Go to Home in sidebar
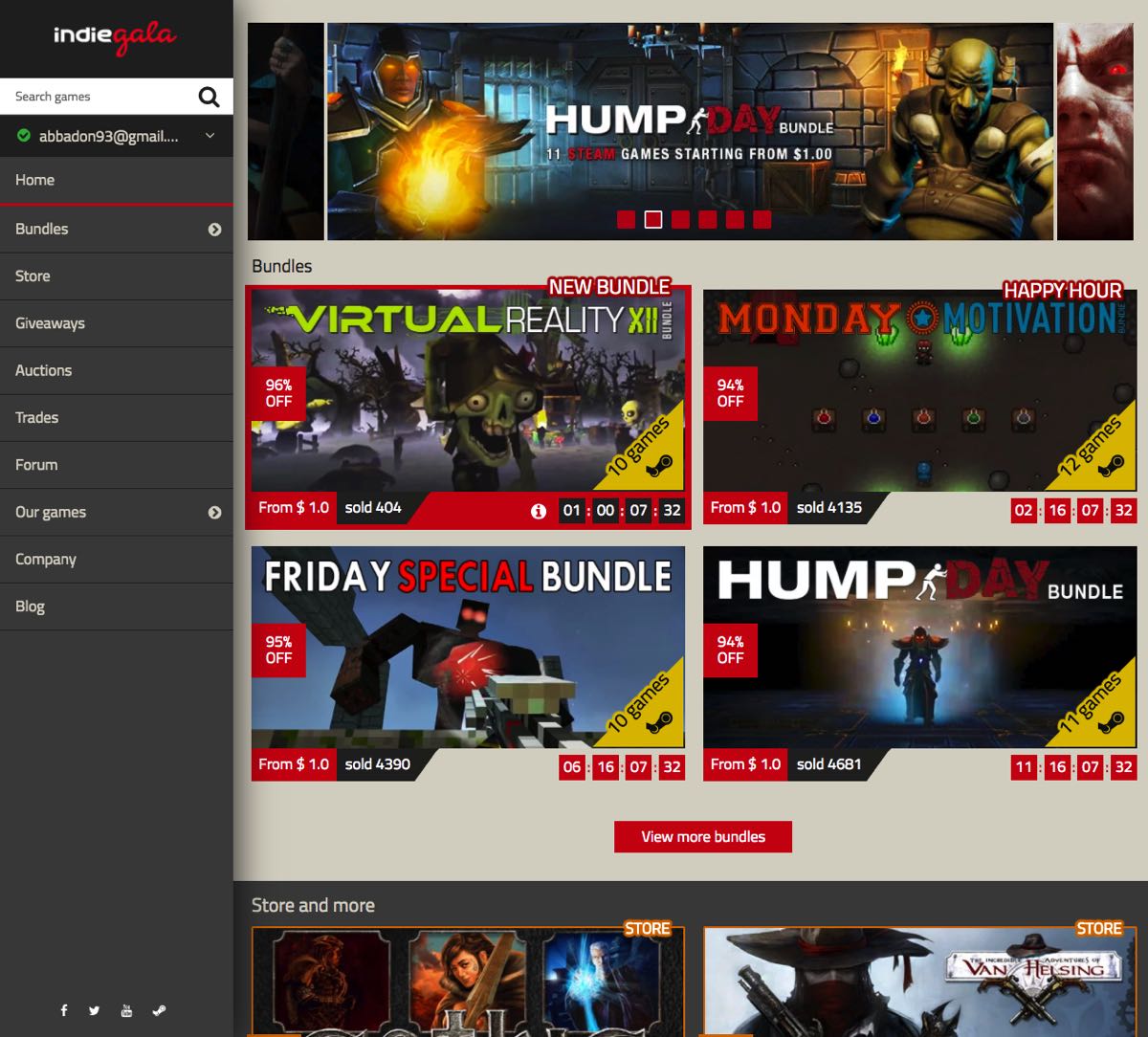Viewport: 1148px width, 1037px height. [x=117, y=180]
